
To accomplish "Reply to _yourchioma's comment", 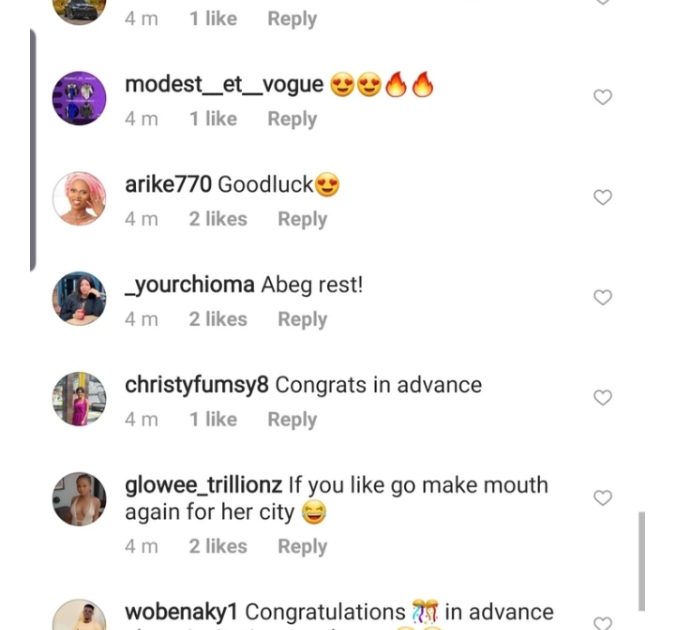I will 302,319.
